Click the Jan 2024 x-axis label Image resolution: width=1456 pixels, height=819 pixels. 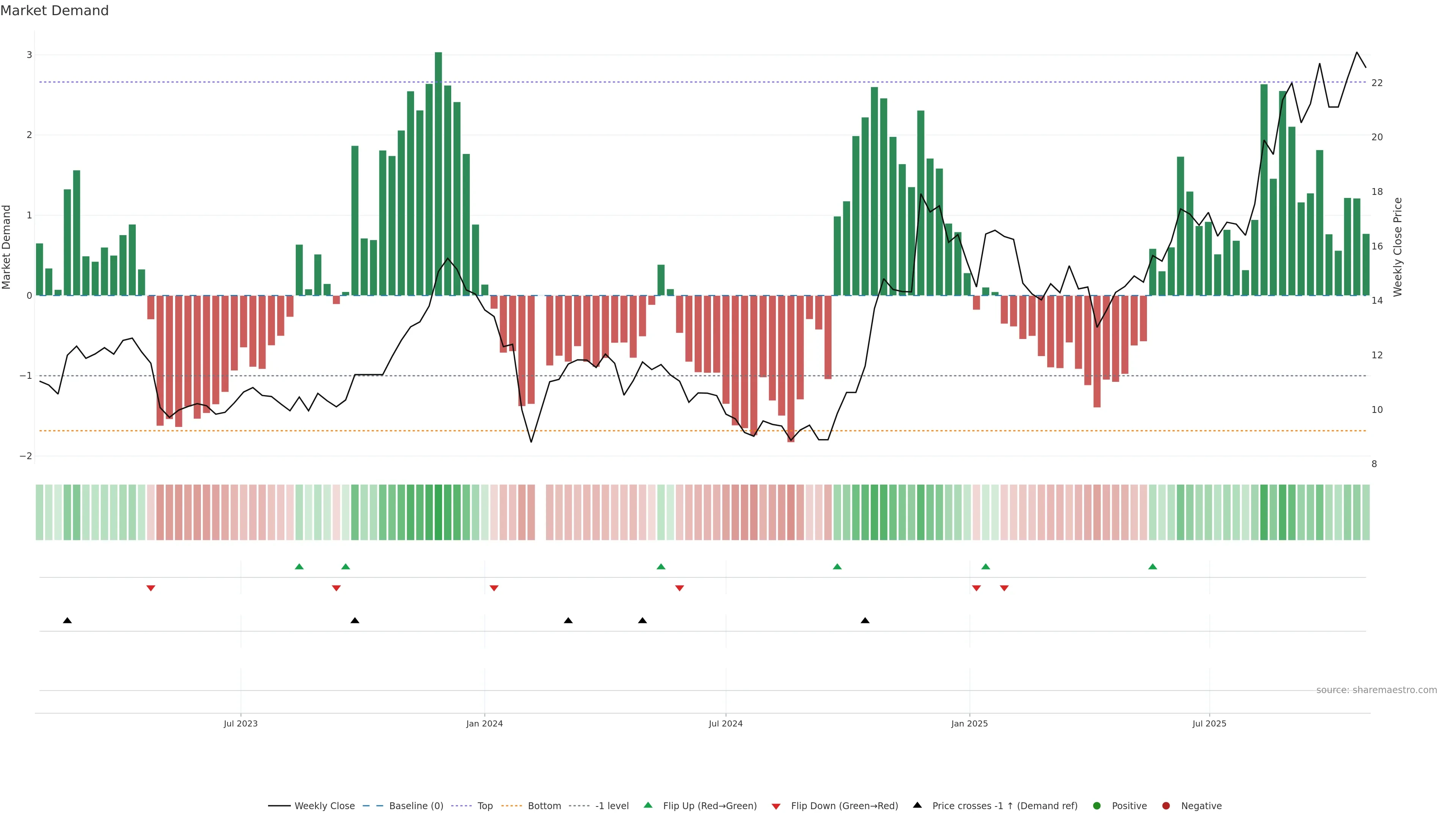[x=485, y=723]
